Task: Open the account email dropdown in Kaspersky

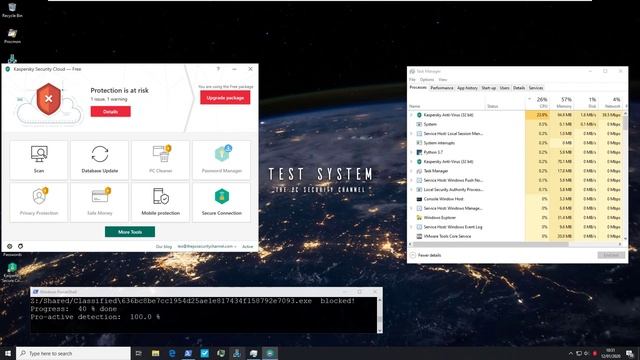Action: click(207, 246)
